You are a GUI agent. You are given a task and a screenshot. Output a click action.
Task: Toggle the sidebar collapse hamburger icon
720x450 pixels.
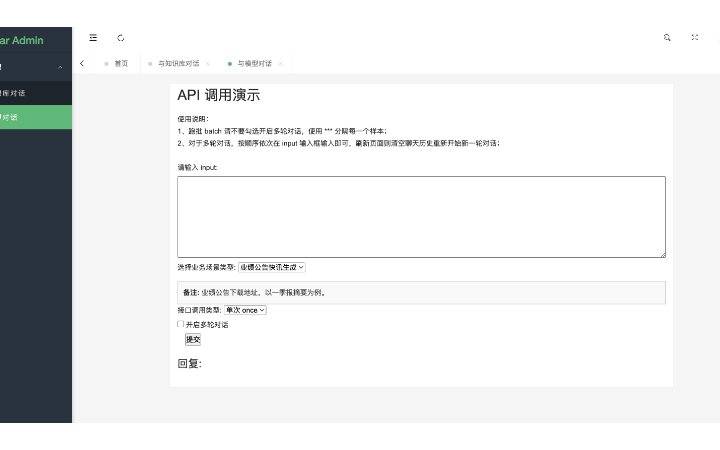tap(93, 38)
